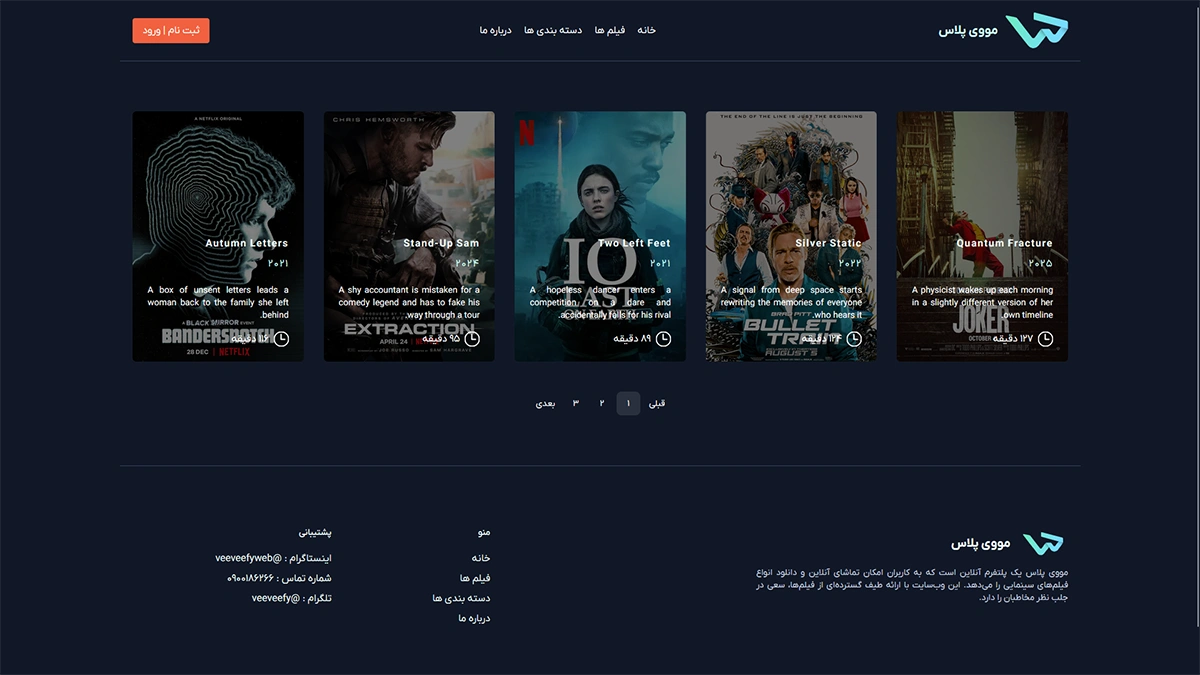Click the footer فیلم ها link
Viewport: 1200px width, 675px height.
tap(475, 578)
